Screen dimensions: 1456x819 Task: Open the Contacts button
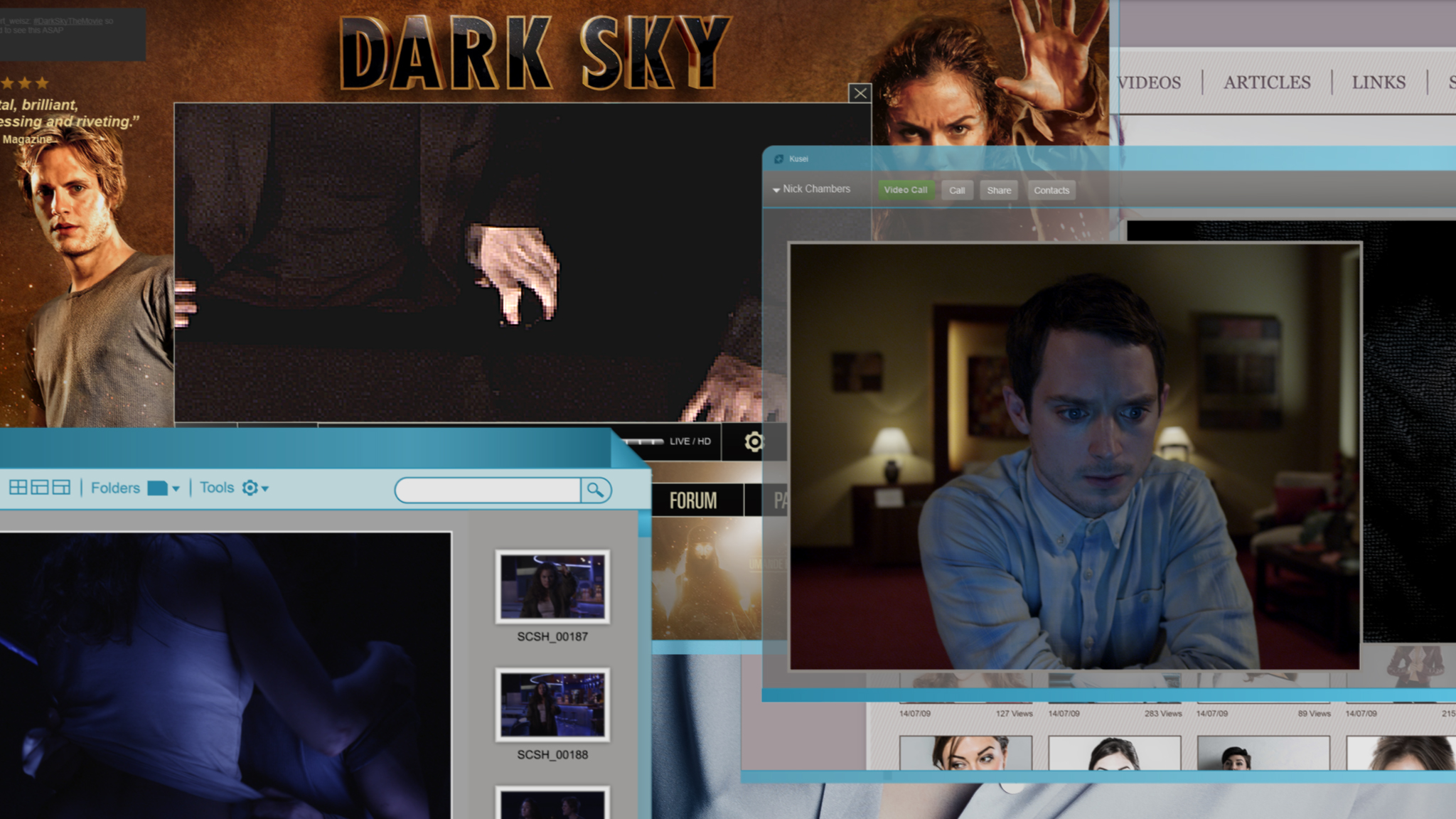(x=1051, y=191)
